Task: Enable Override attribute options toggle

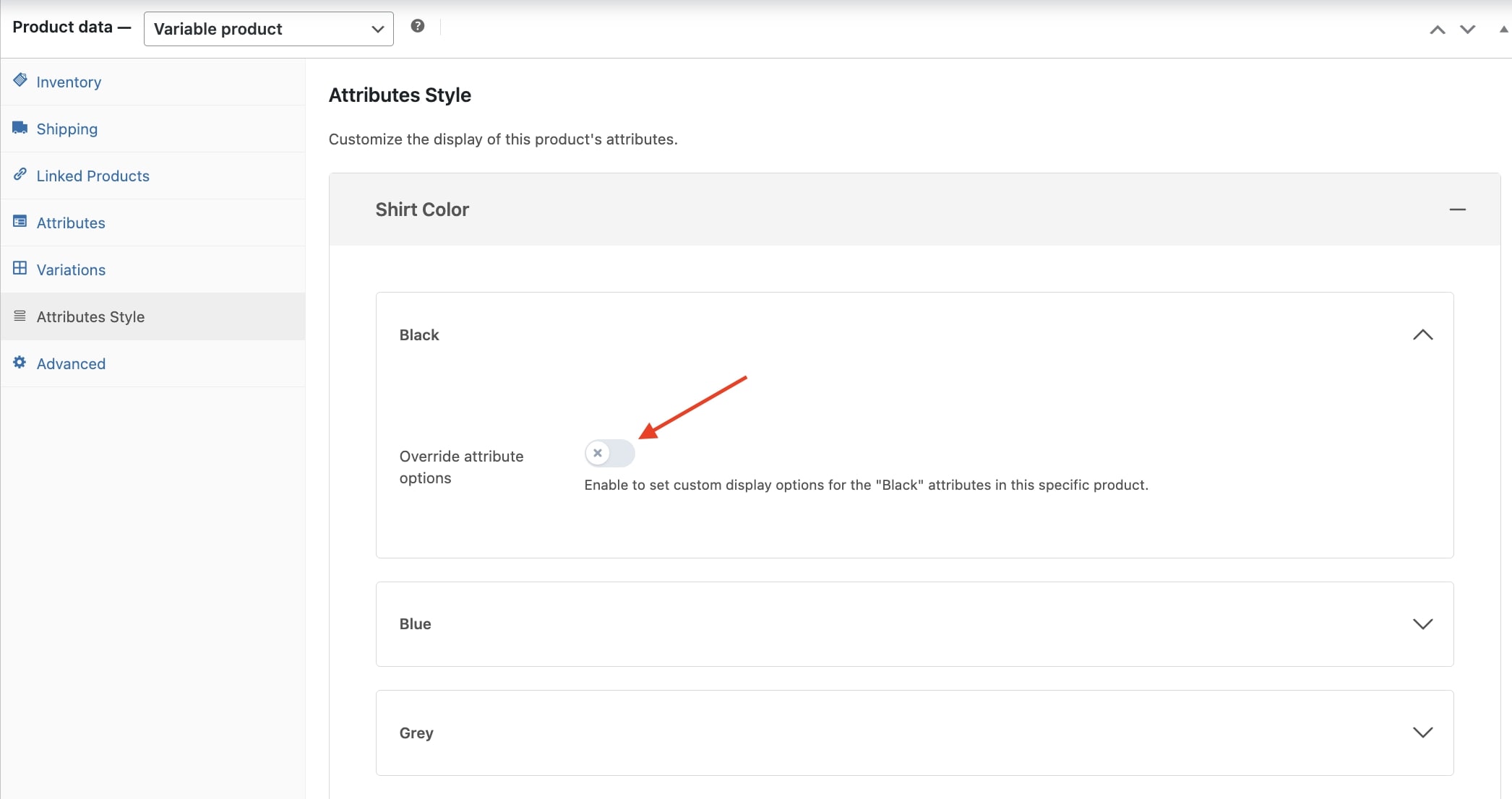Action: point(609,454)
